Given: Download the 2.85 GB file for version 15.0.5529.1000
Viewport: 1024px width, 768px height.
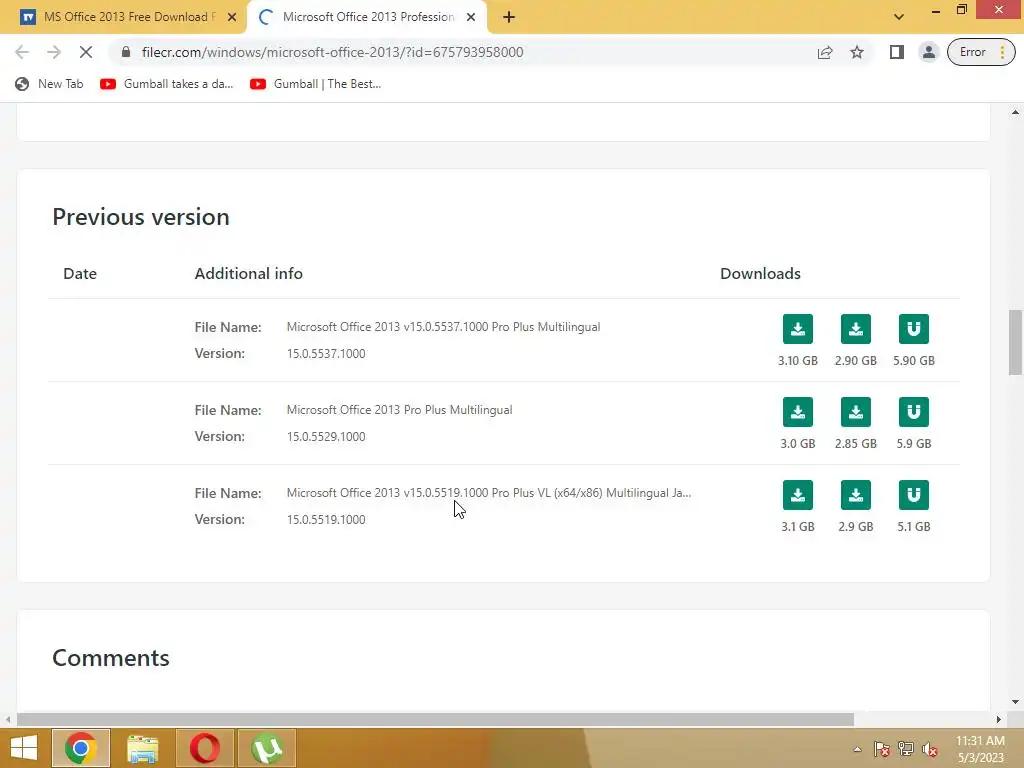Looking at the screenshot, I should coord(856,411).
